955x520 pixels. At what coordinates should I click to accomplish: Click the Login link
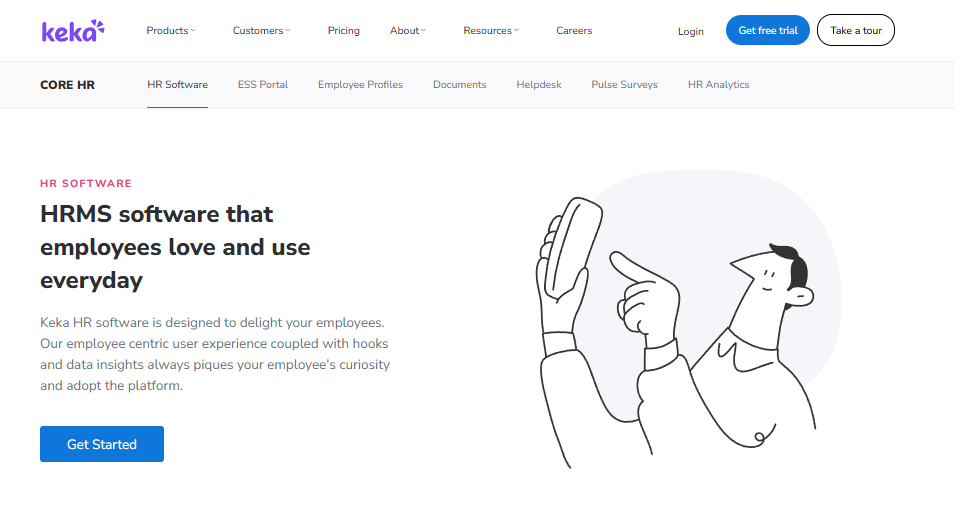pos(691,31)
